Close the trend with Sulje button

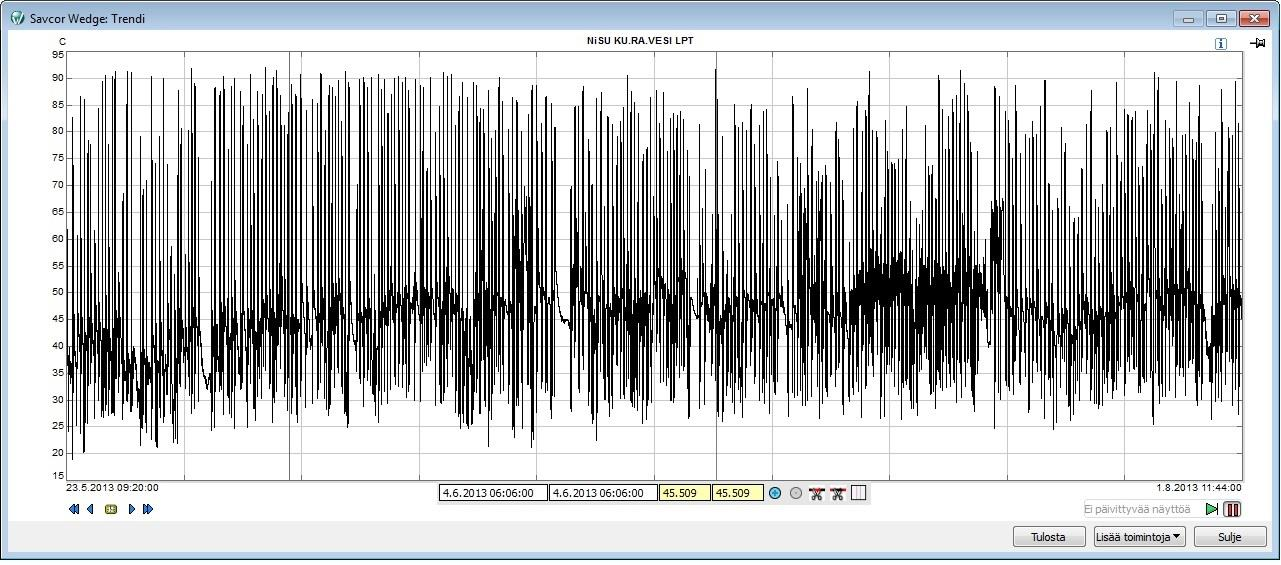(1230, 537)
